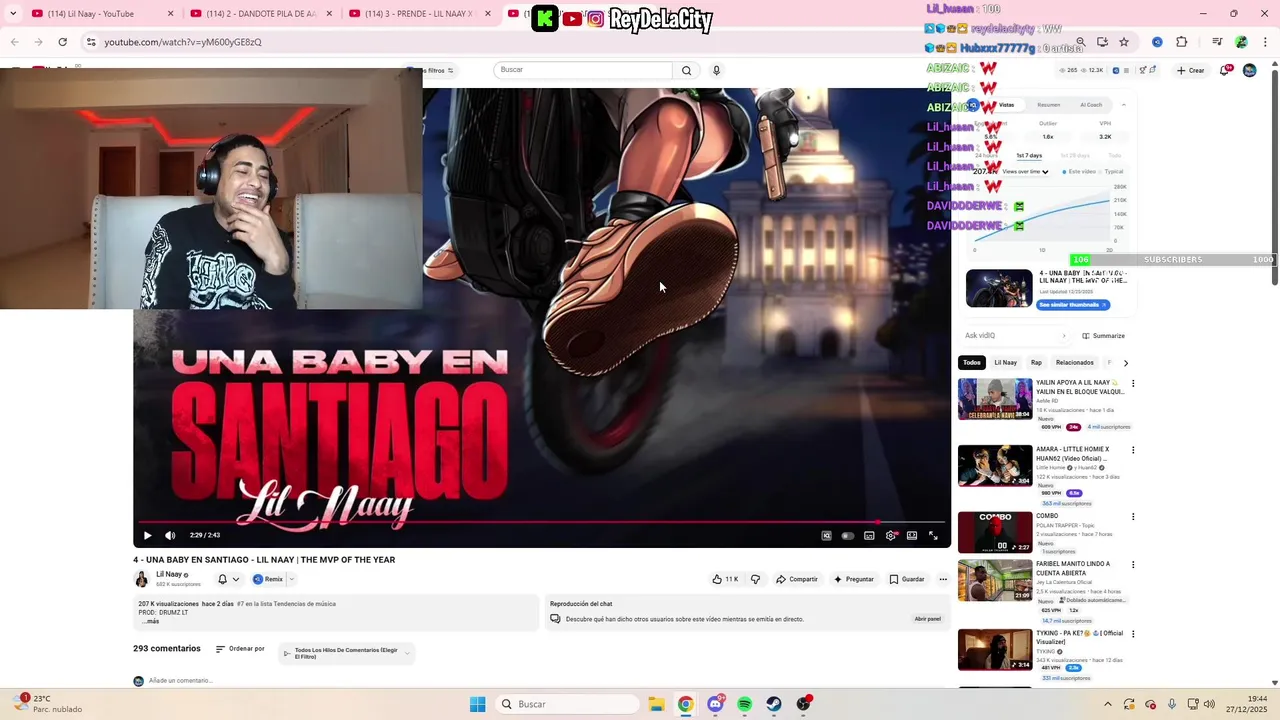Collapse the vidIQ stats panel chevron
1280x720 pixels.
point(1123,105)
